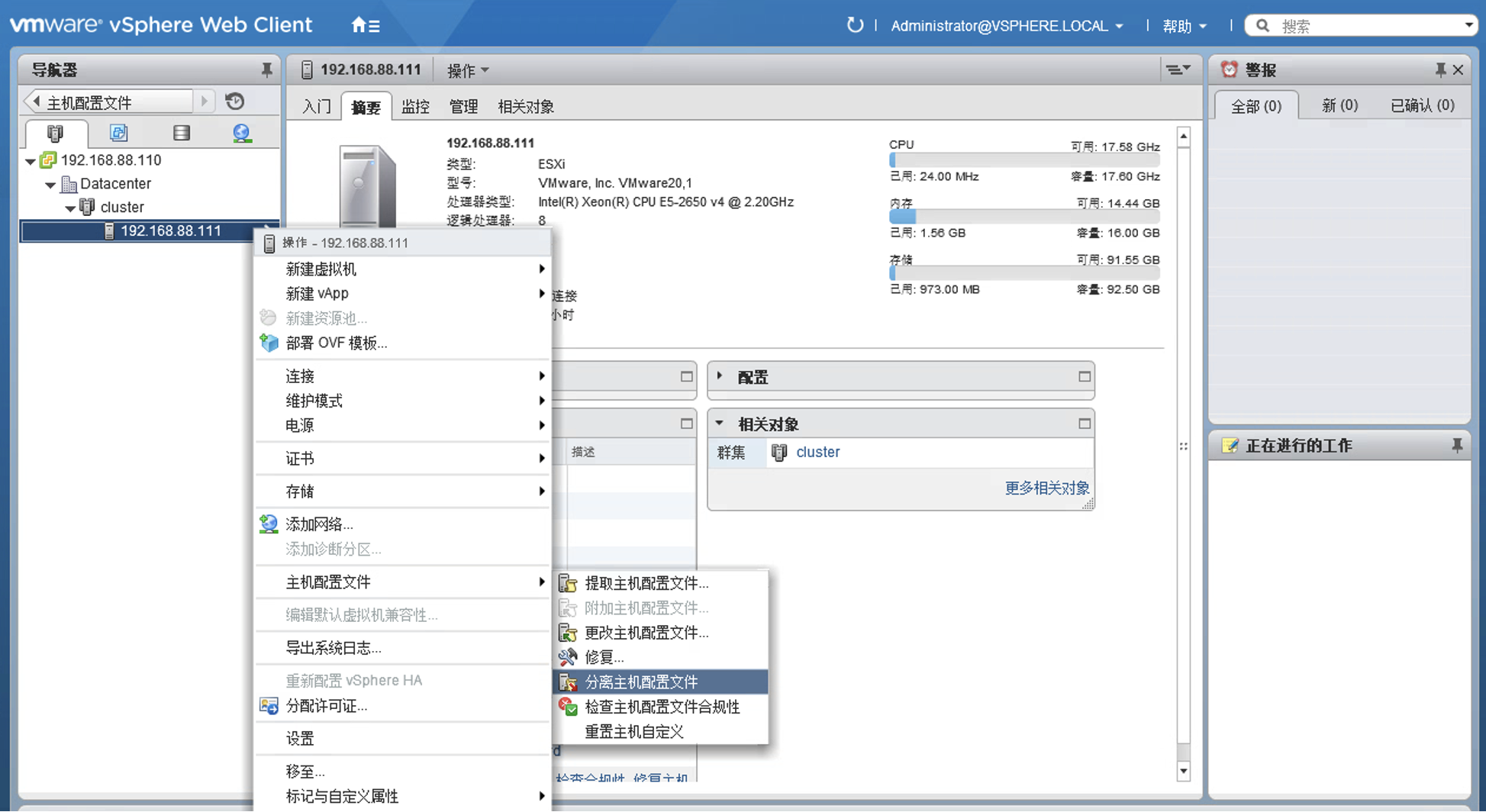
Task: Click the Assign License icon
Action: (269, 706)
